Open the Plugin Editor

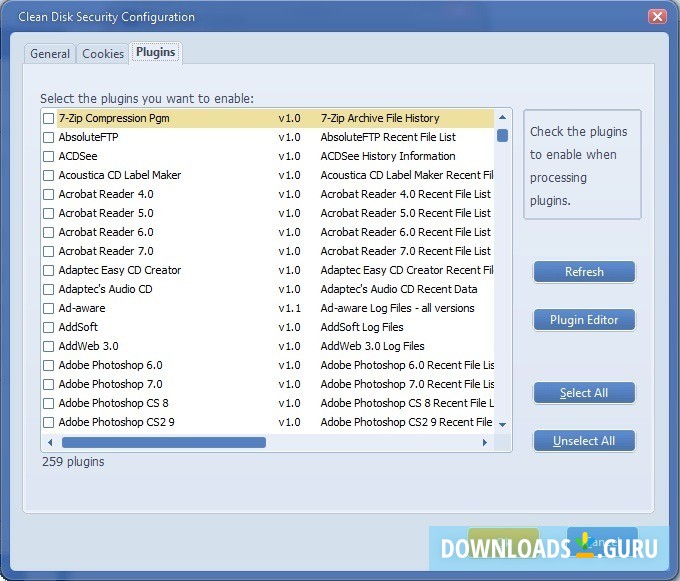[584, 320]
